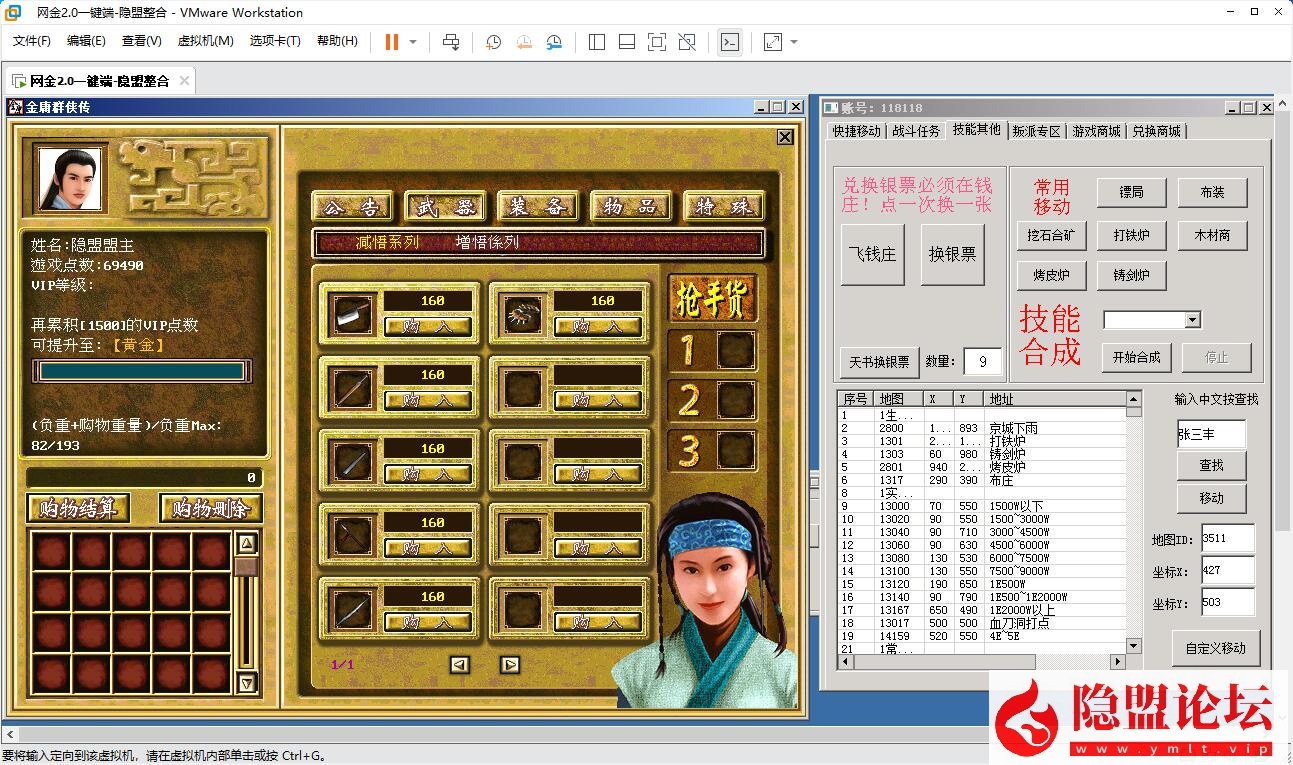The height and width of the screenshot is (765, 1293).
Task: Click the 开始合成 start synthesis button
Action: pyautogui.click(x=1136, y=357)
